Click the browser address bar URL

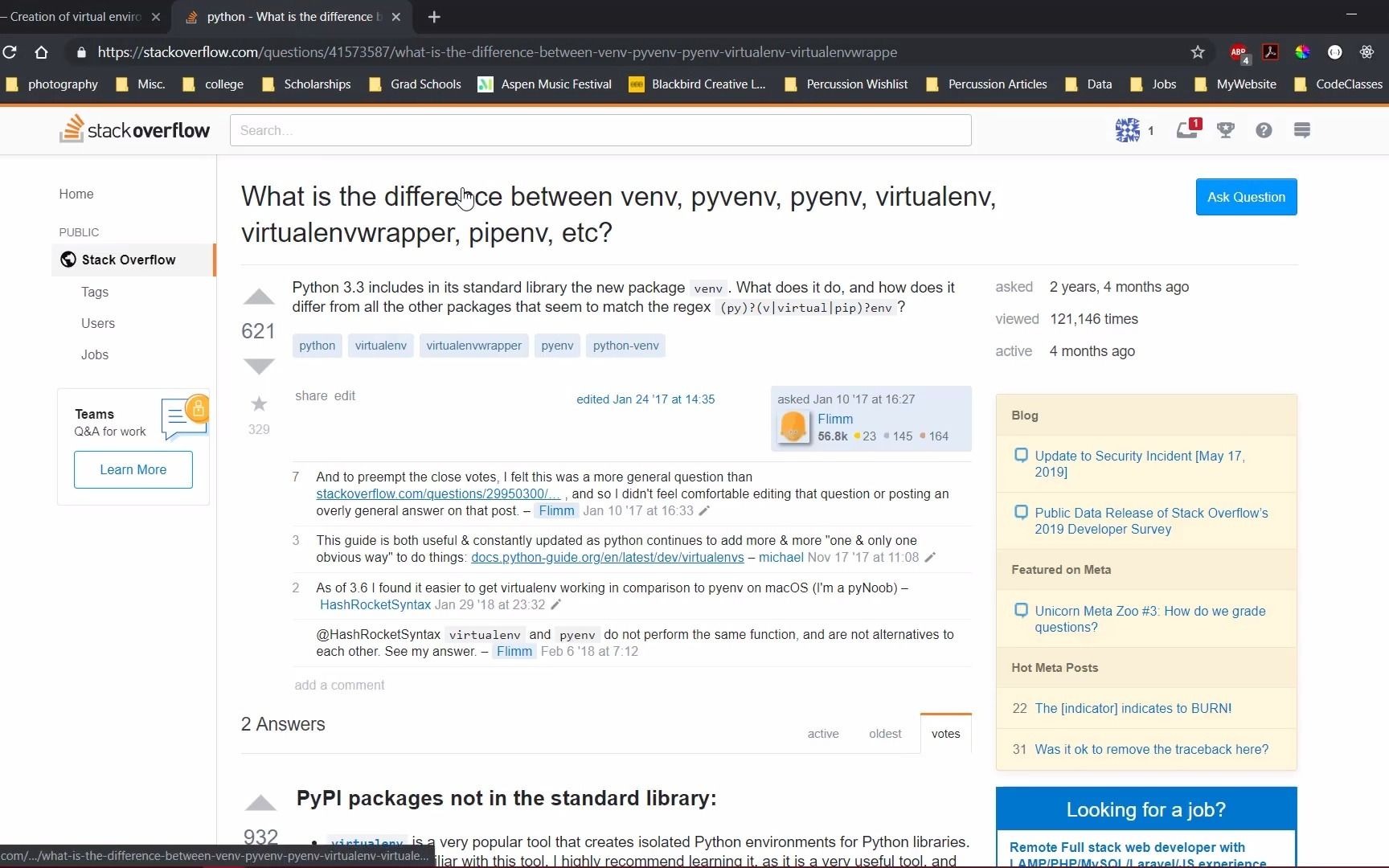(x=497, y=52)
